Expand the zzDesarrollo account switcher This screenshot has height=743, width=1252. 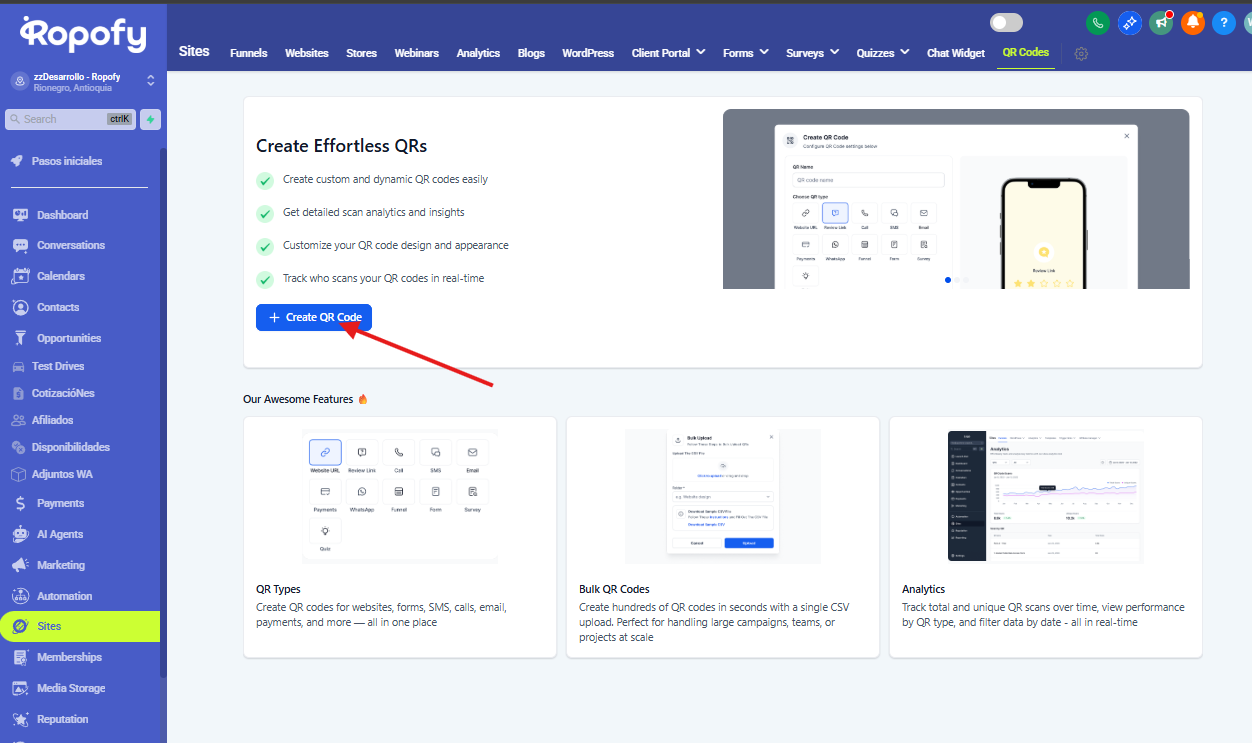click(150, 81)
